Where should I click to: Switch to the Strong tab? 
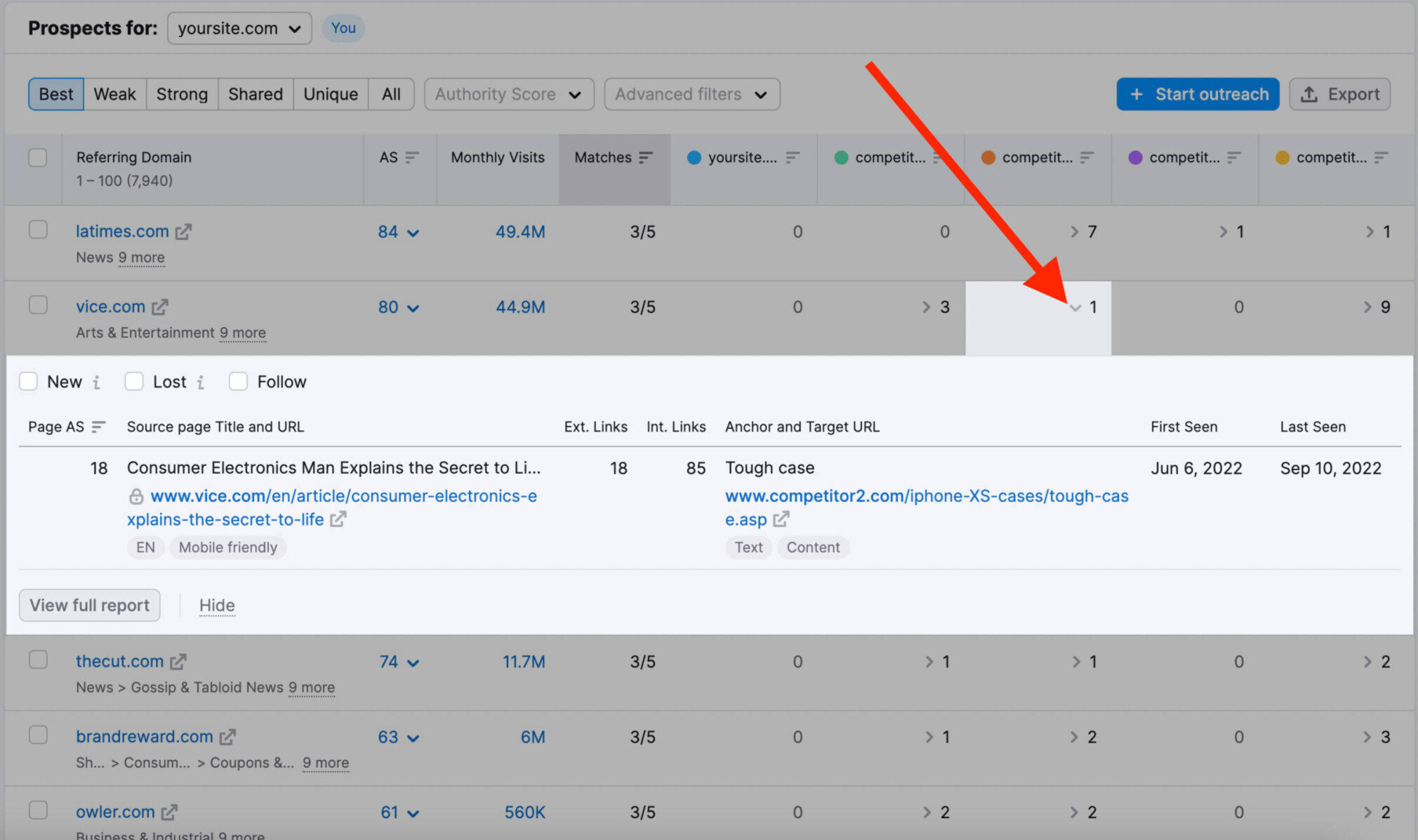[x=182, y=94]
